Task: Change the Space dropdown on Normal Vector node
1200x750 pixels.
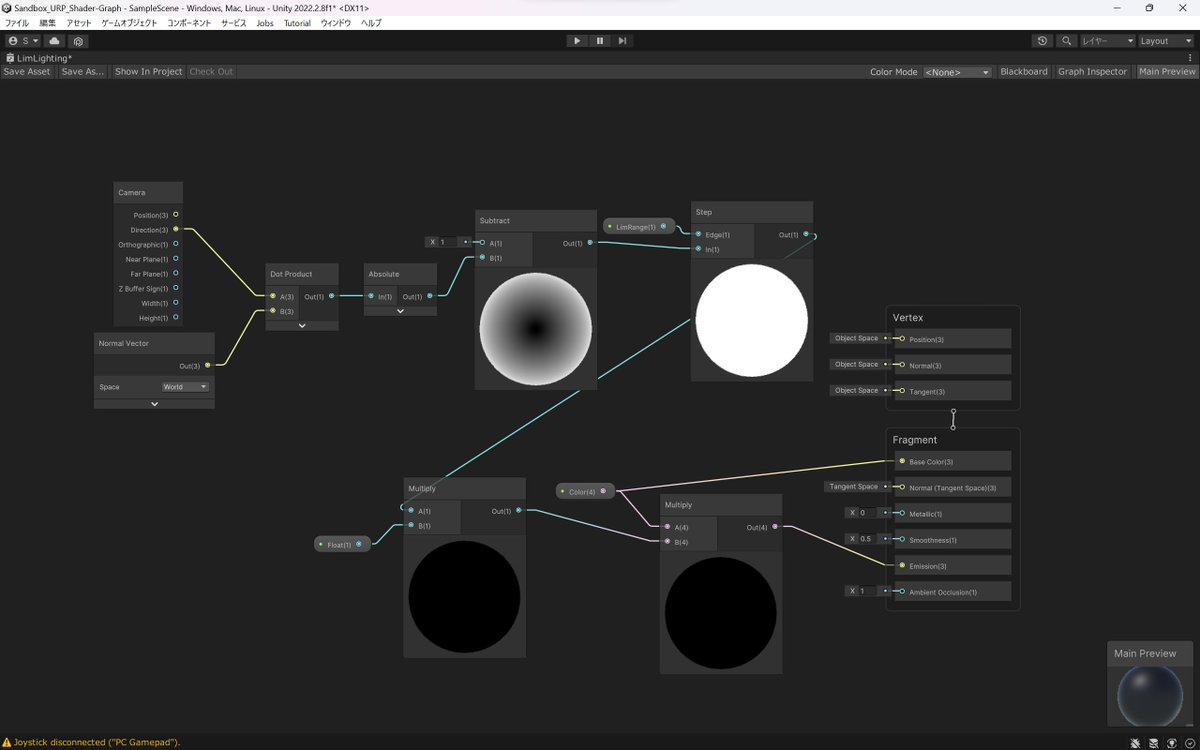Action: click(x=184, y=386)
